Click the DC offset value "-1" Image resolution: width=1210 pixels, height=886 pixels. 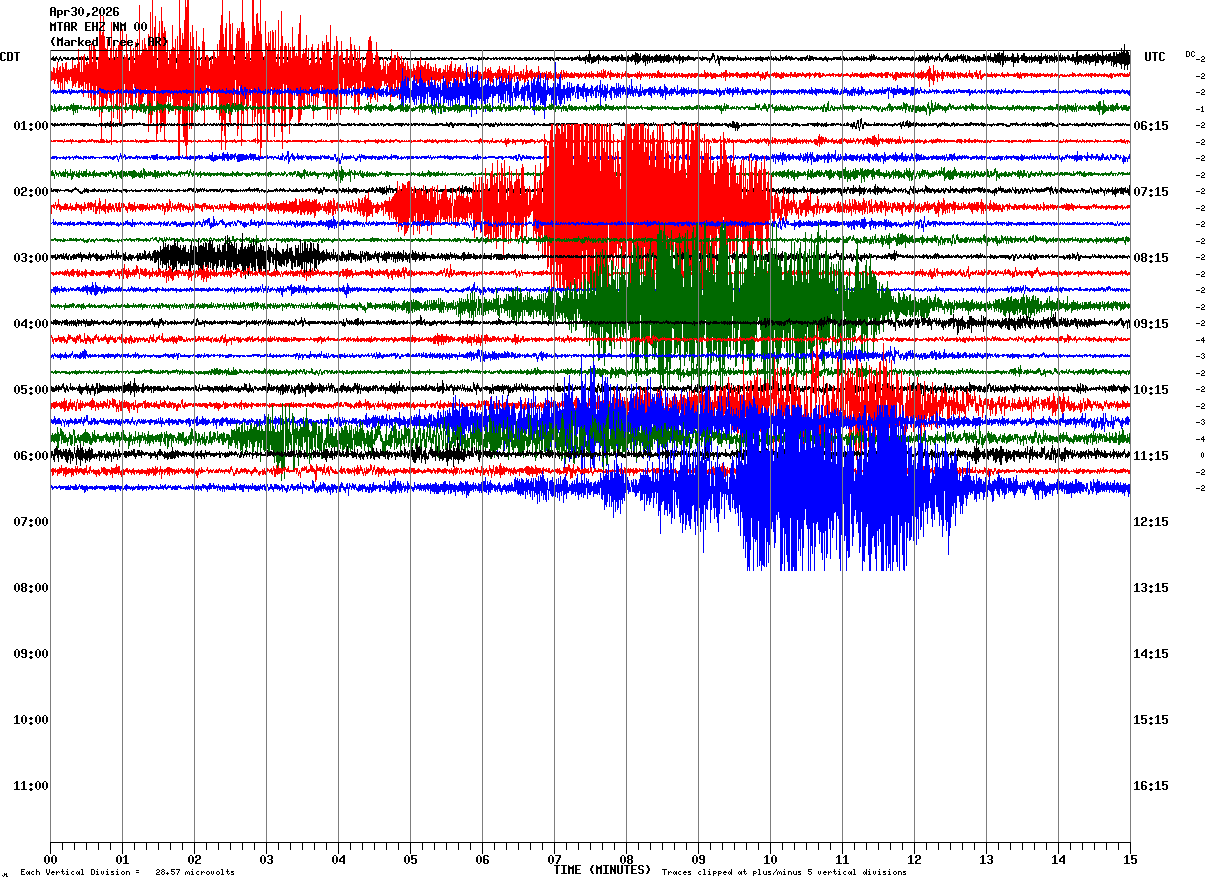[x=1200, y=109]
